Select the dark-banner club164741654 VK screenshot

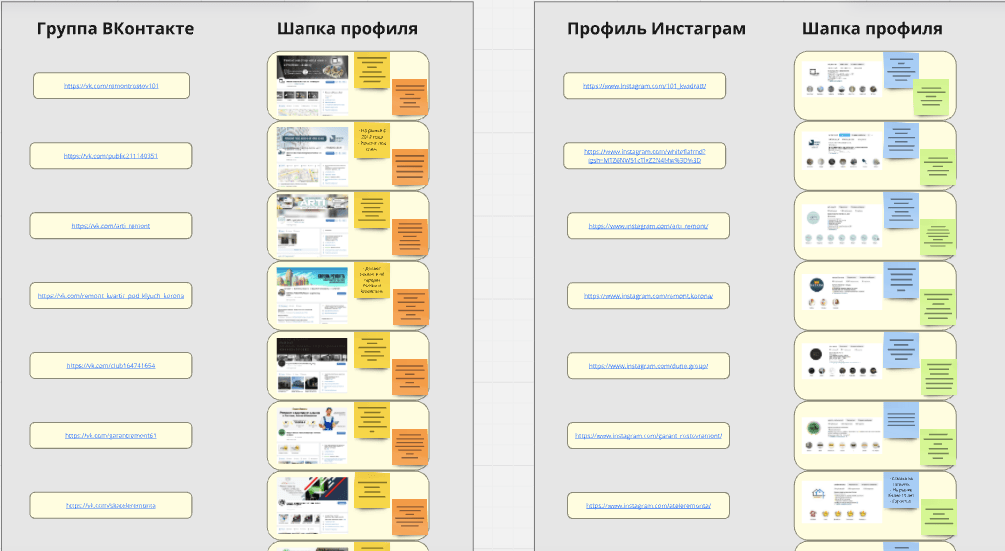(x=313, y=364)
